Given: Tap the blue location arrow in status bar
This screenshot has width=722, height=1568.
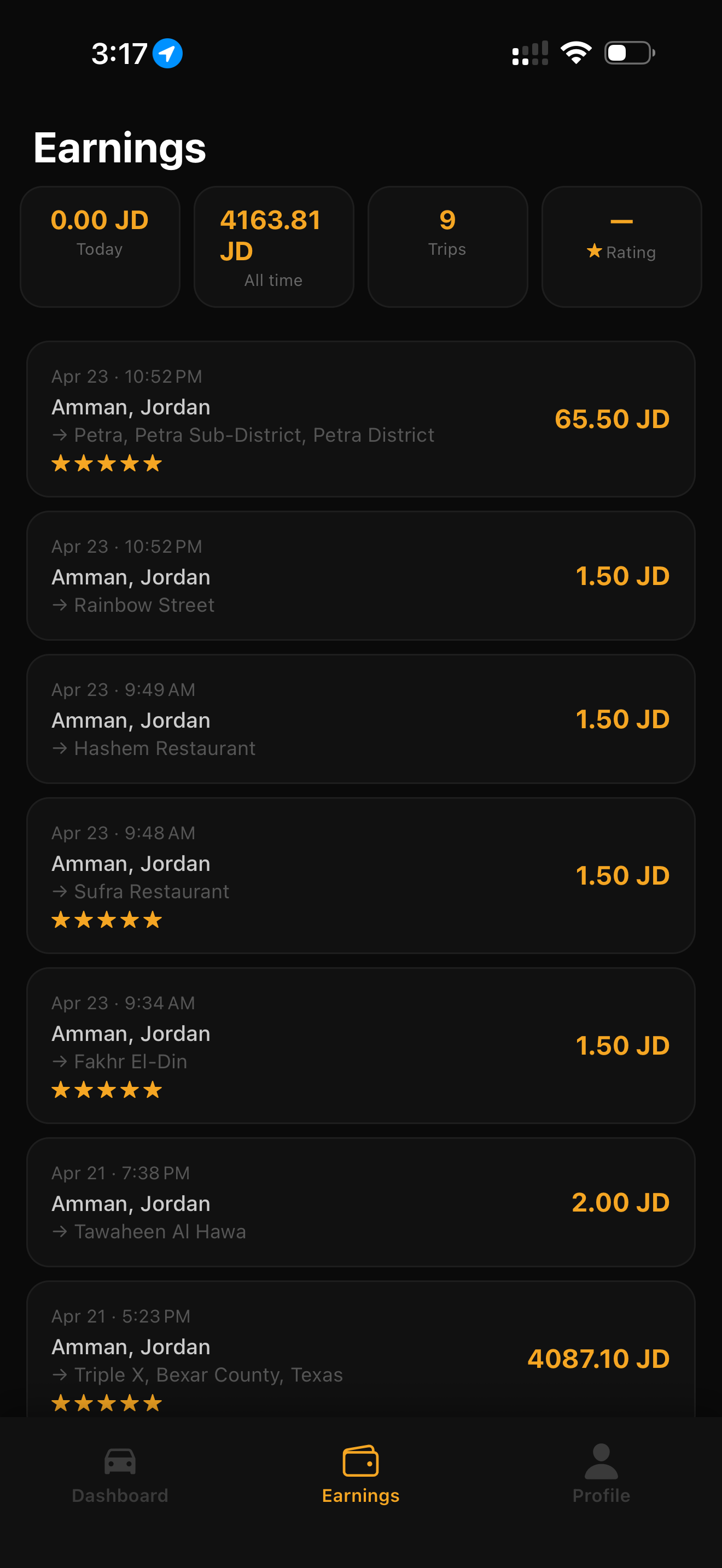Looking at the screenshot, I should tap(167, 54).
